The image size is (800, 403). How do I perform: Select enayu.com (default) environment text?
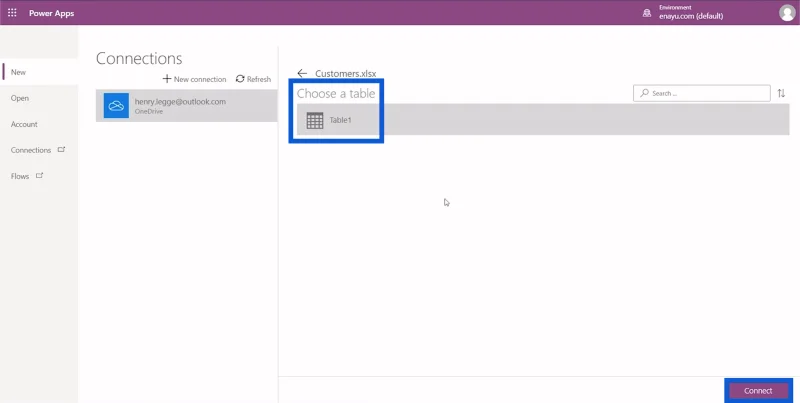click(691, 16)
